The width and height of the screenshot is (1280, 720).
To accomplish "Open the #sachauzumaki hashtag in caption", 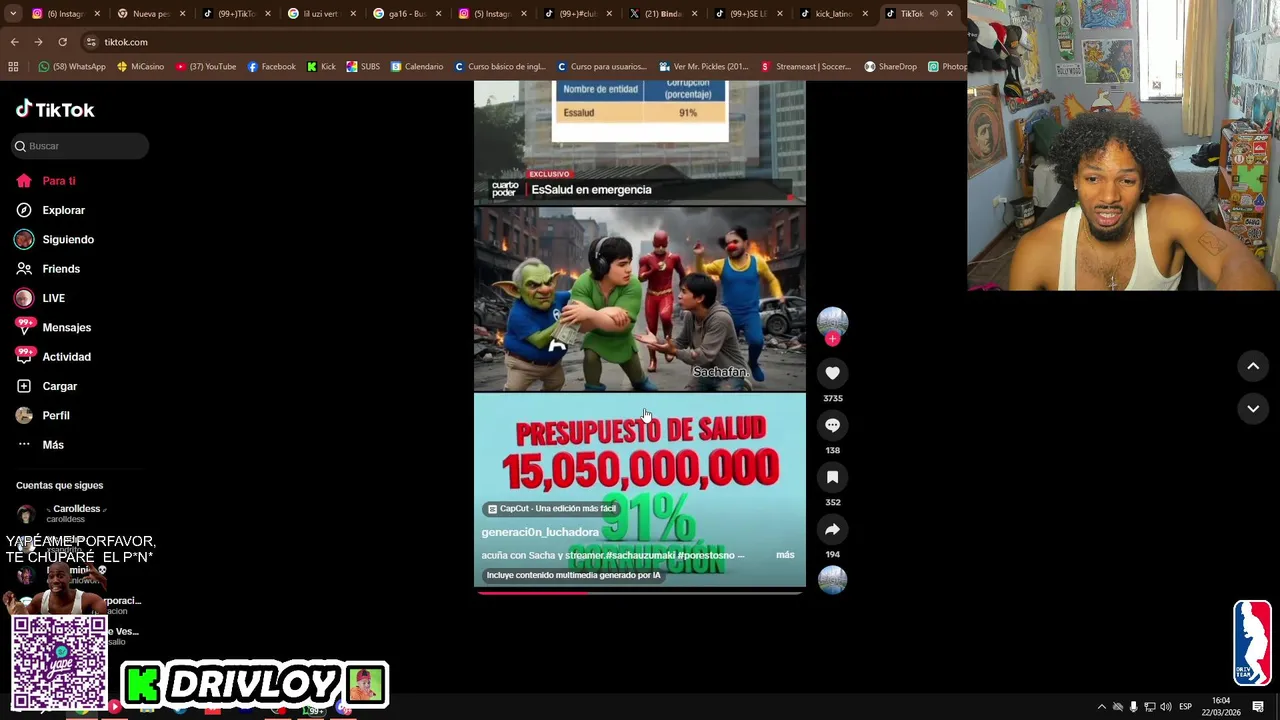I will 640,555.
